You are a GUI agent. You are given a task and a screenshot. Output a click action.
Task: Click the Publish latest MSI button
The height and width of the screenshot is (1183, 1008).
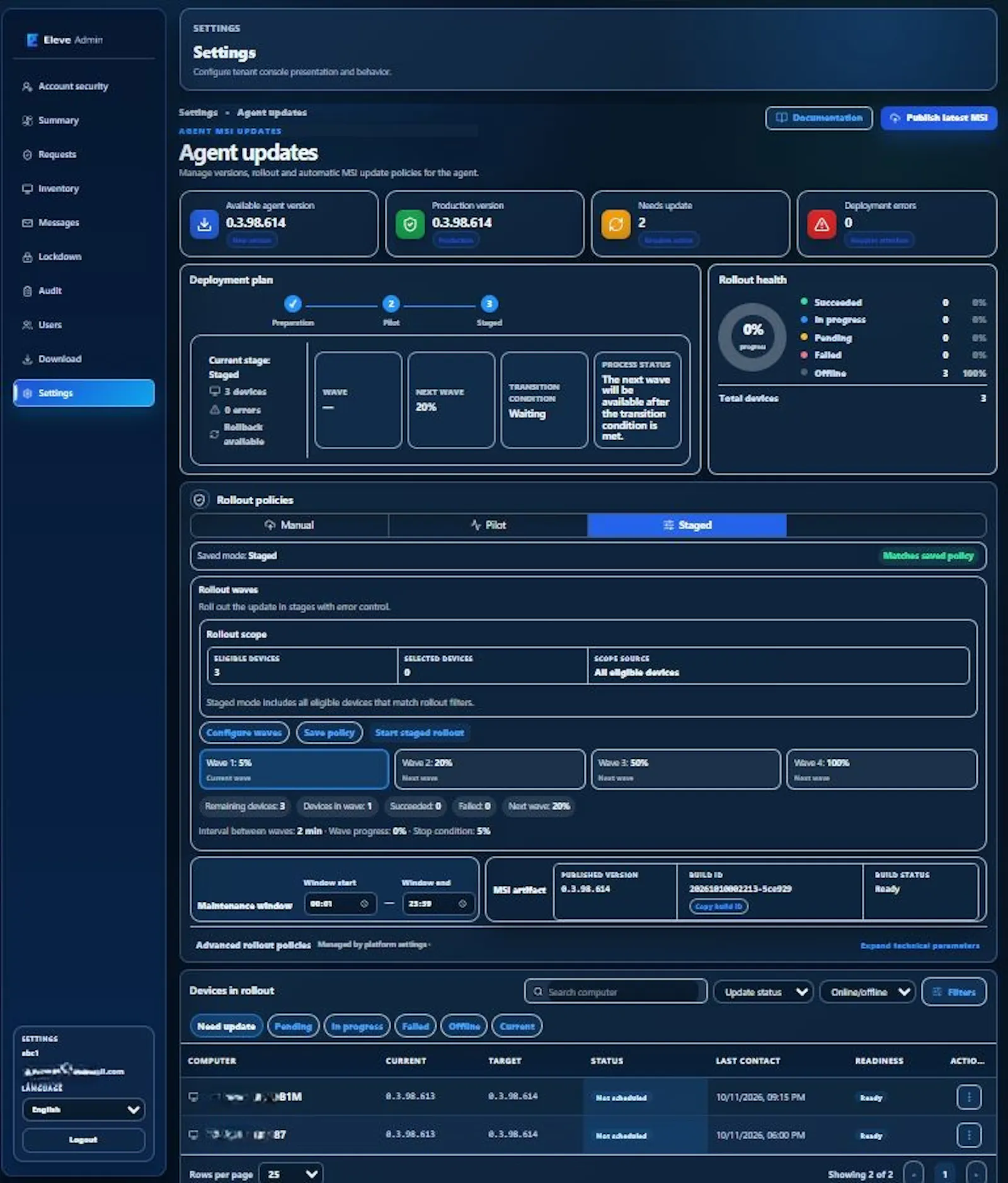coord(939,118)
